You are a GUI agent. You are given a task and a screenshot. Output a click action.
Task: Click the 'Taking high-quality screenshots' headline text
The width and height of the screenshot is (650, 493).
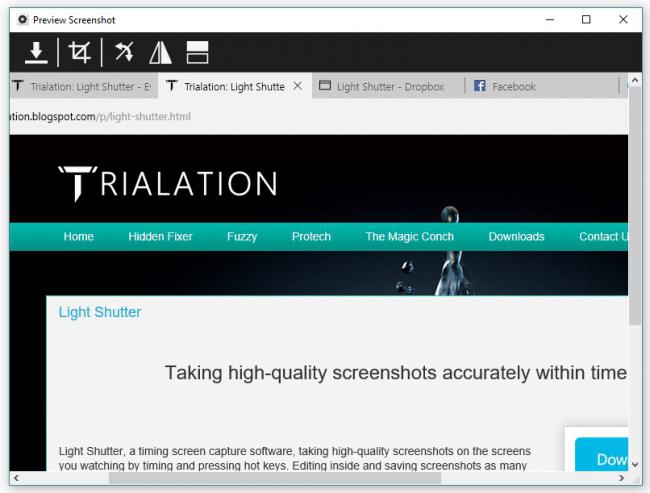396,372
